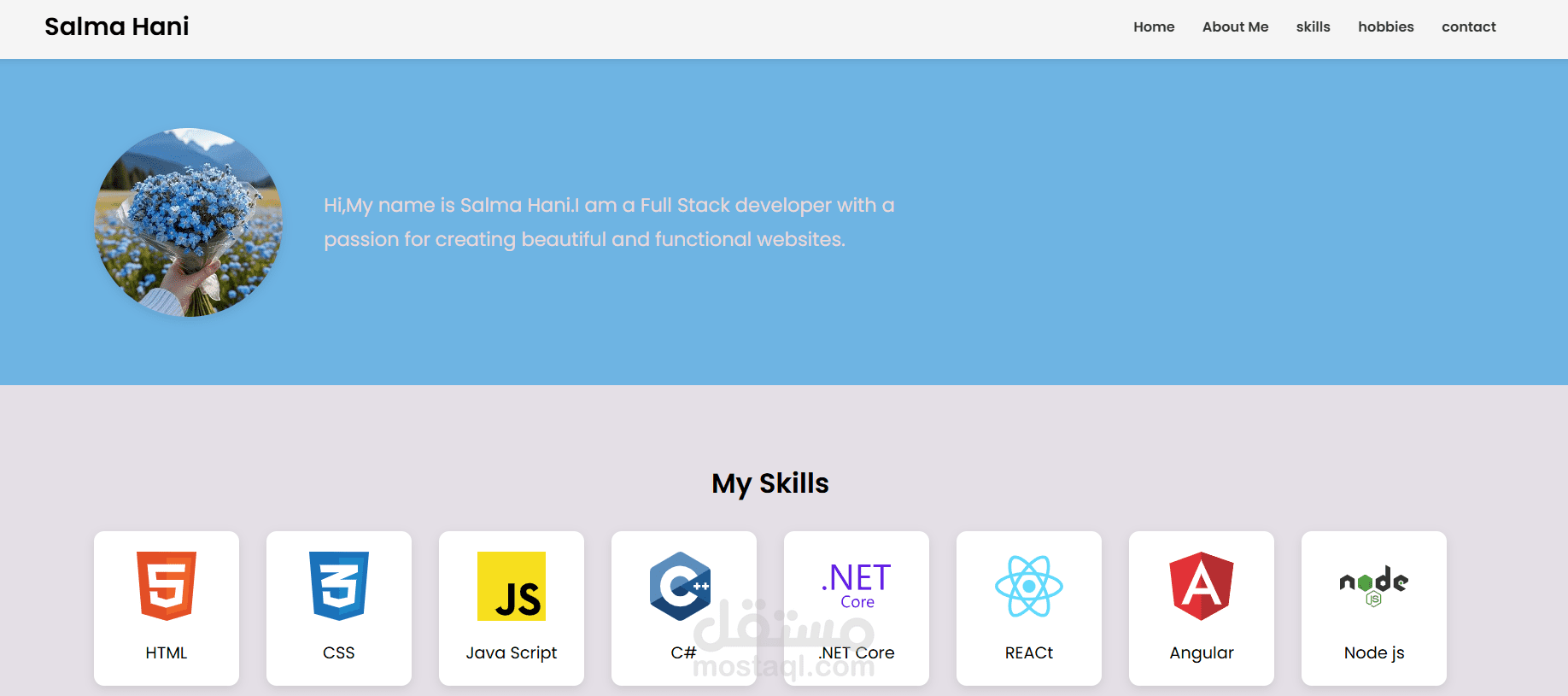This screenshot has height=696, width=1568.
Task: Select the red Angular shield icon
Action: click(x=1202, y=586)
